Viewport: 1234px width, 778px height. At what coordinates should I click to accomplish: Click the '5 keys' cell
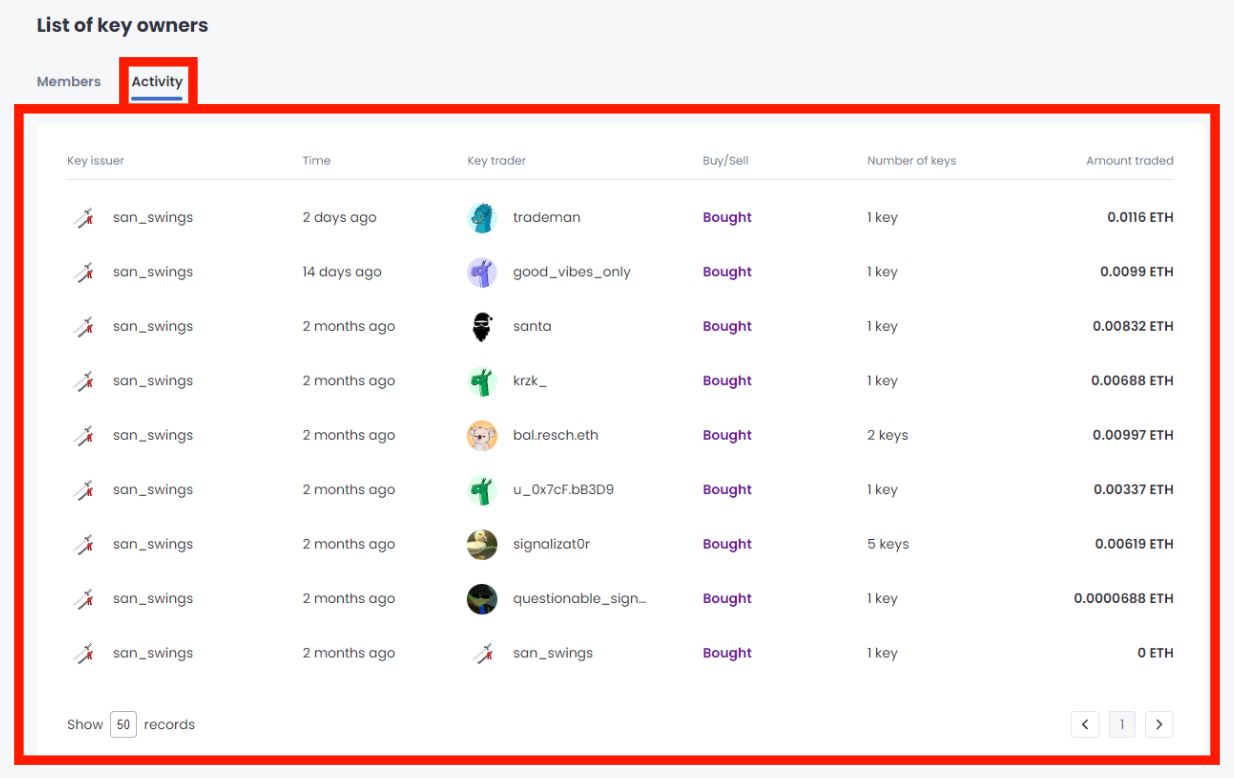pos(888,545)
